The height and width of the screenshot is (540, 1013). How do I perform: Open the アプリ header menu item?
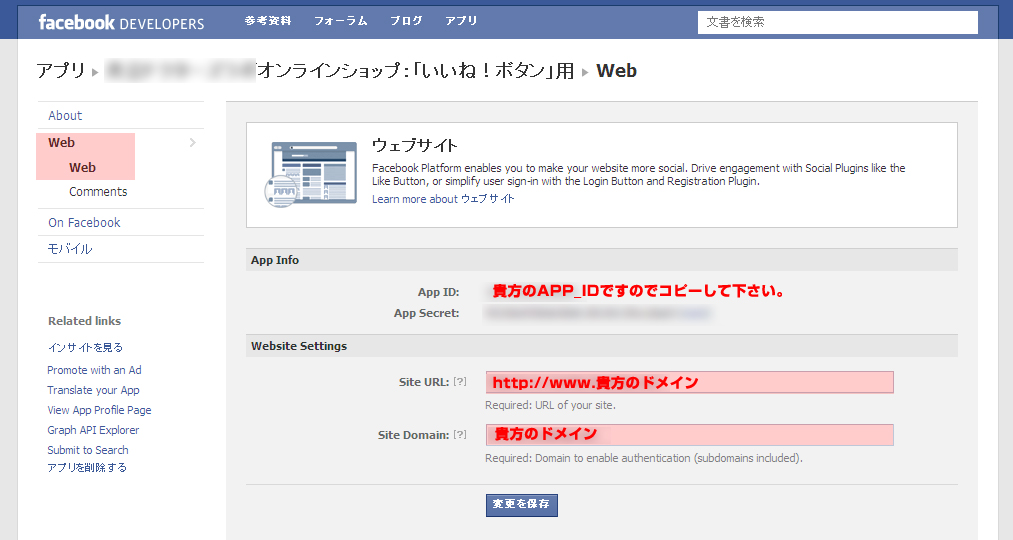point(461,21)
